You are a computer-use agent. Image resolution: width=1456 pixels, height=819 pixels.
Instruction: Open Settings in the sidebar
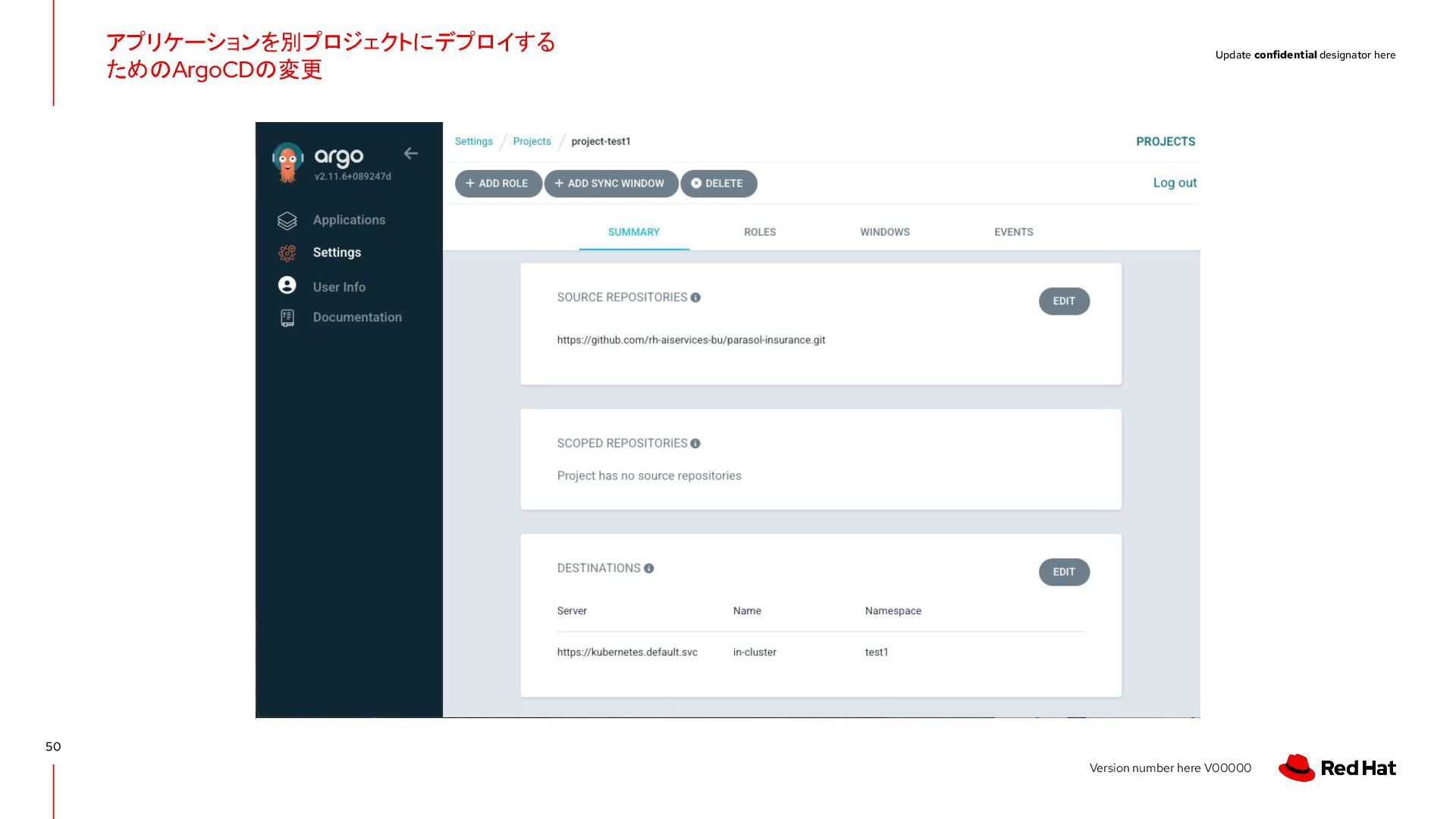[337, 253]
